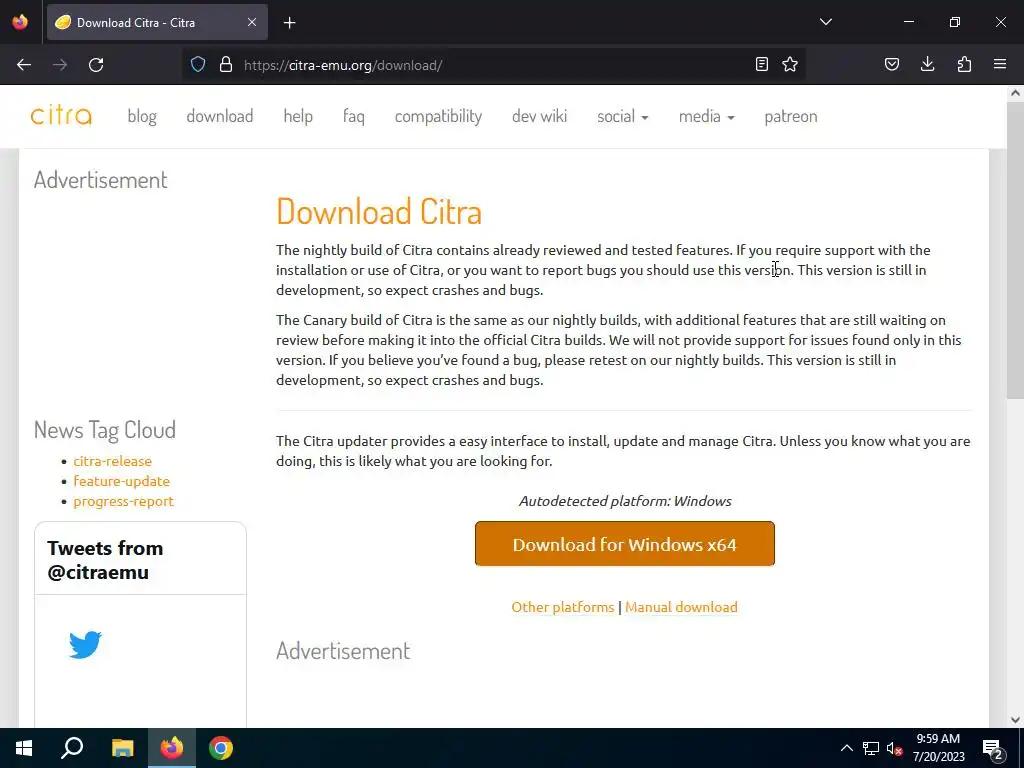1024x768 pixels.
Task: Close the Download Citra tab
Action: 252,22
